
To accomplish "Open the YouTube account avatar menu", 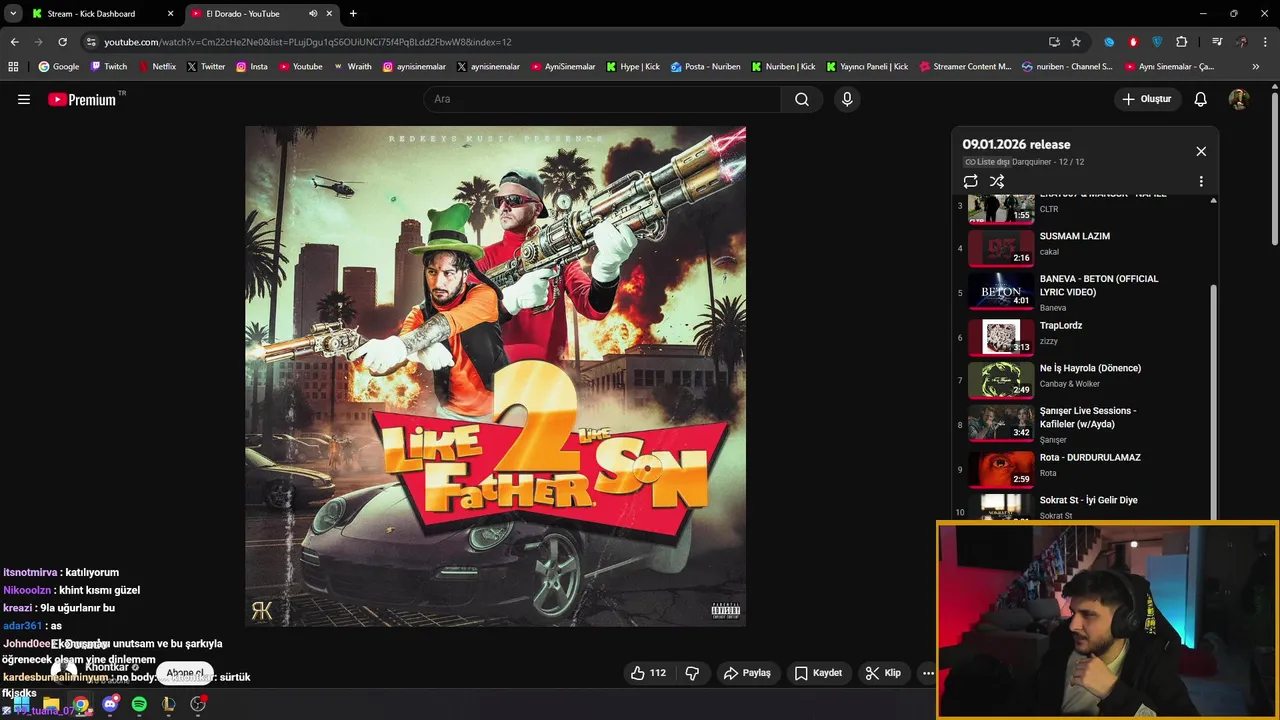I will click(1239, 99).
